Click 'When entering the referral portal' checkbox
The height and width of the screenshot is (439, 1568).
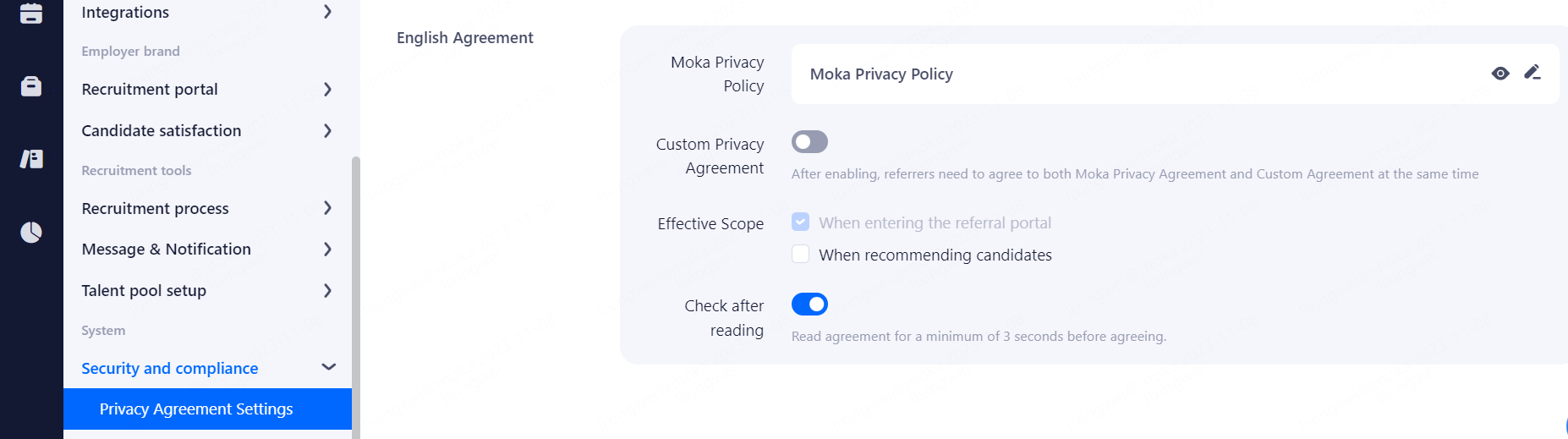tap(800, 222)
